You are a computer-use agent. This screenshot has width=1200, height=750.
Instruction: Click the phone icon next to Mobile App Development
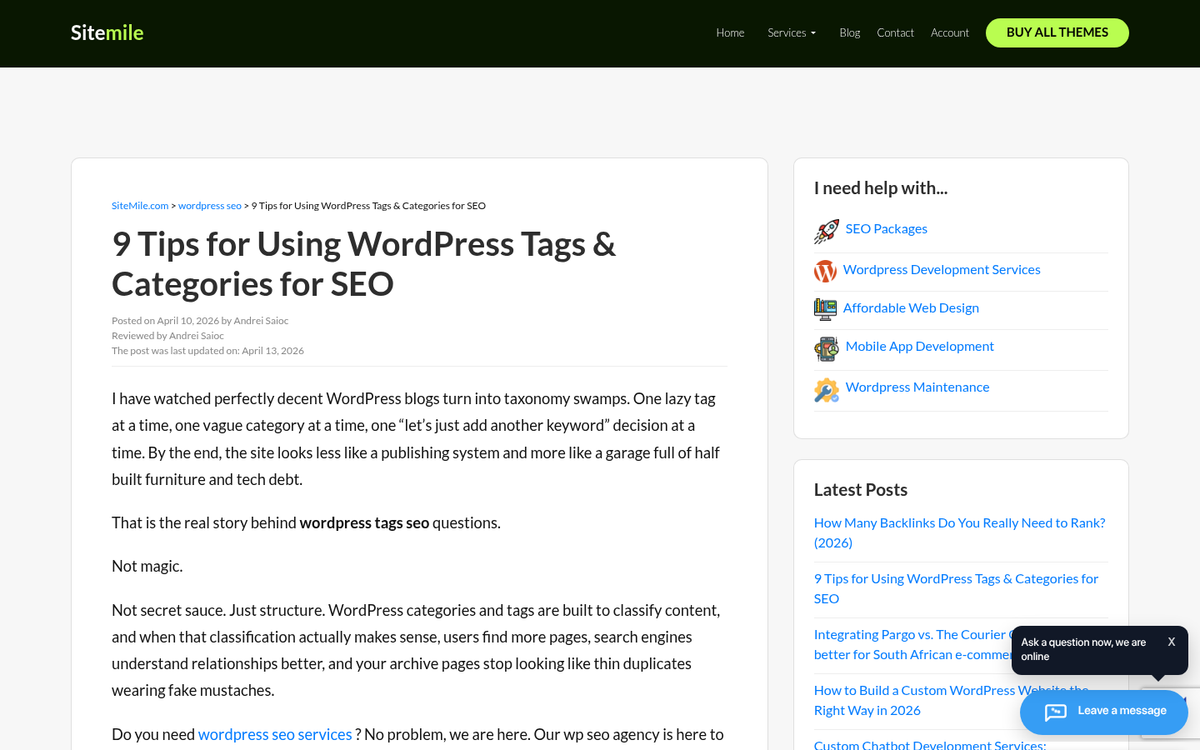826,348
